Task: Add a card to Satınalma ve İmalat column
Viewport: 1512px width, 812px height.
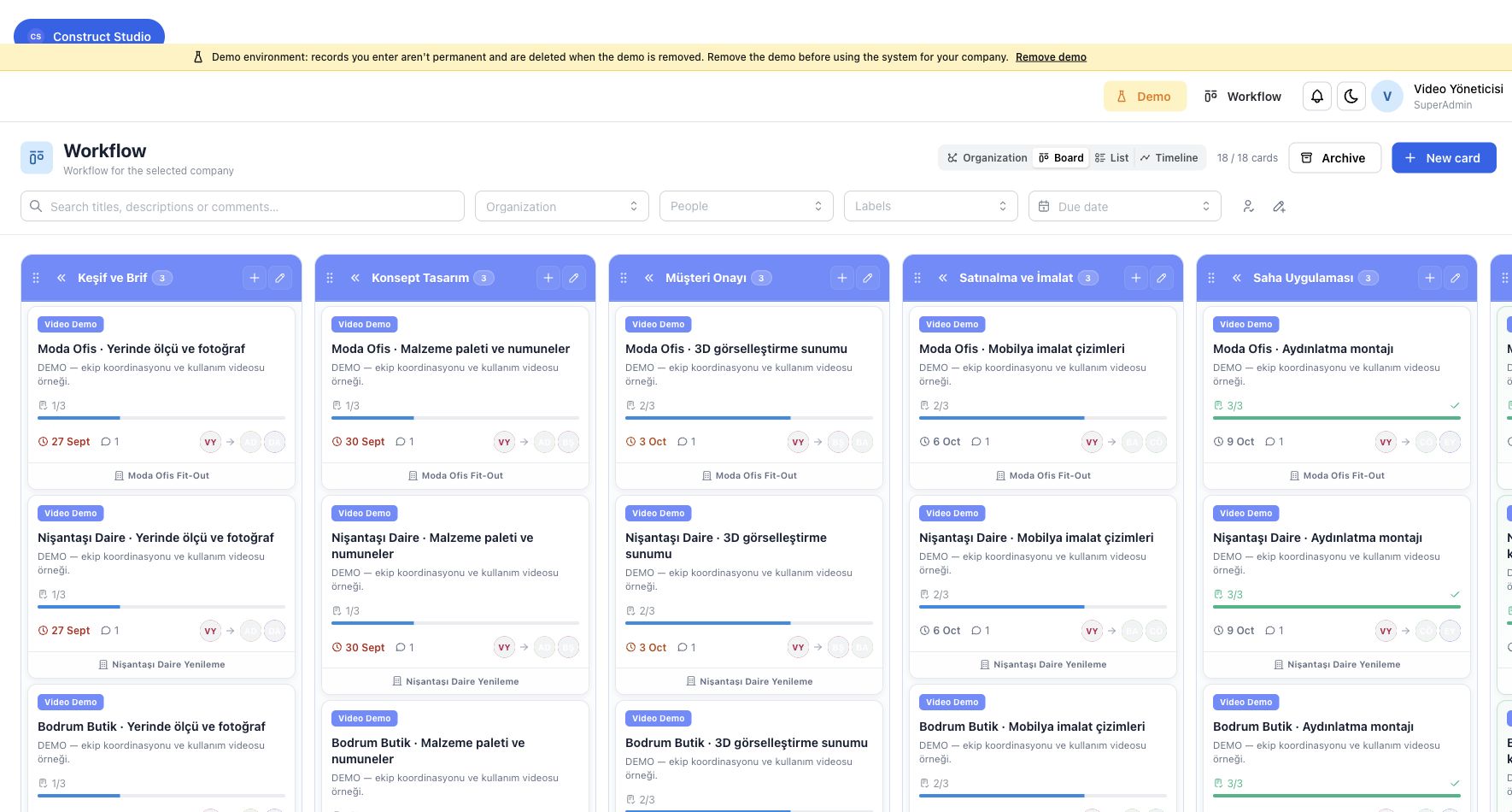Action: click(1135, 278)
